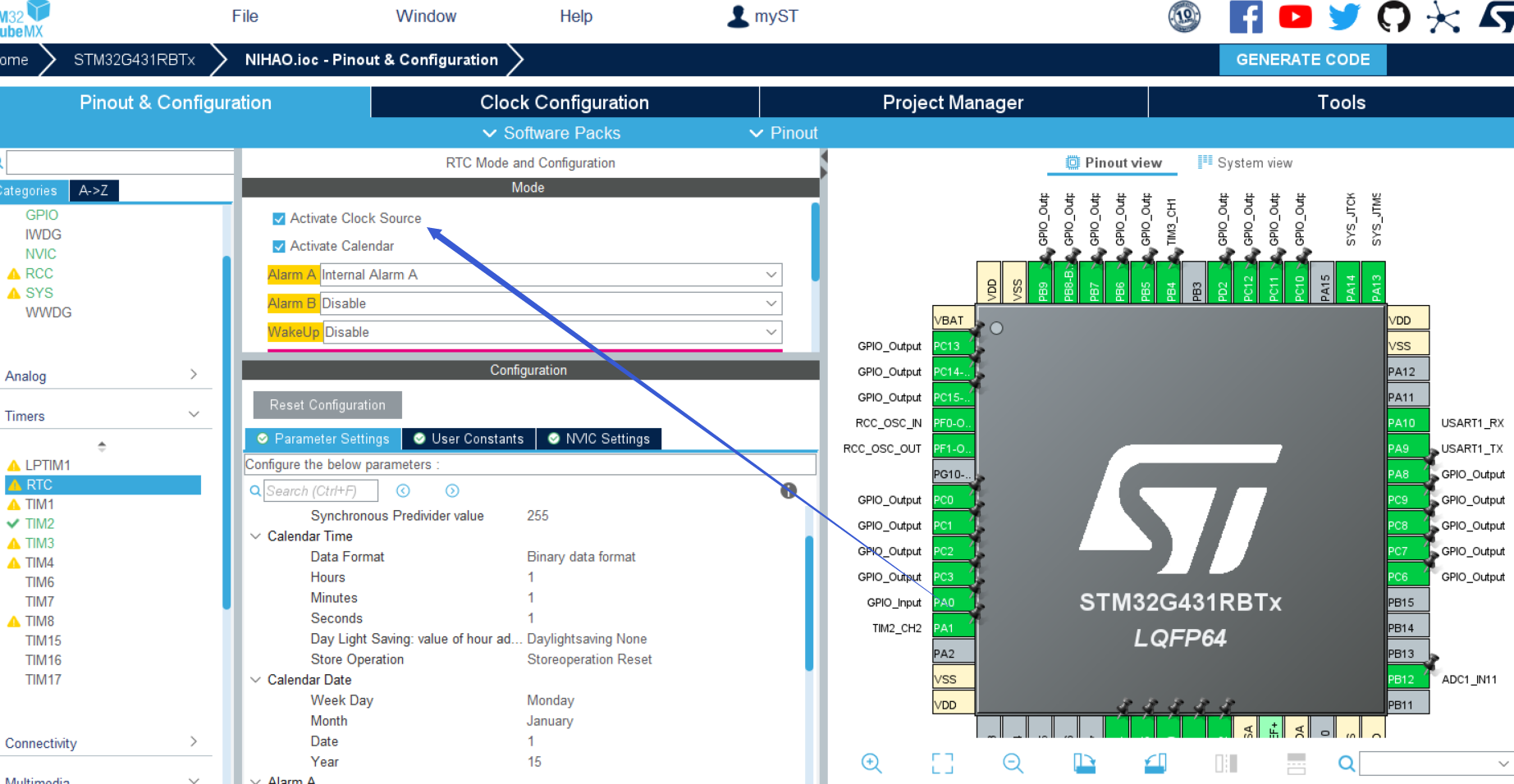This screenshot has height=784, width=1514.
Task: Collapse the Calendar Date section
Action: 256,680
